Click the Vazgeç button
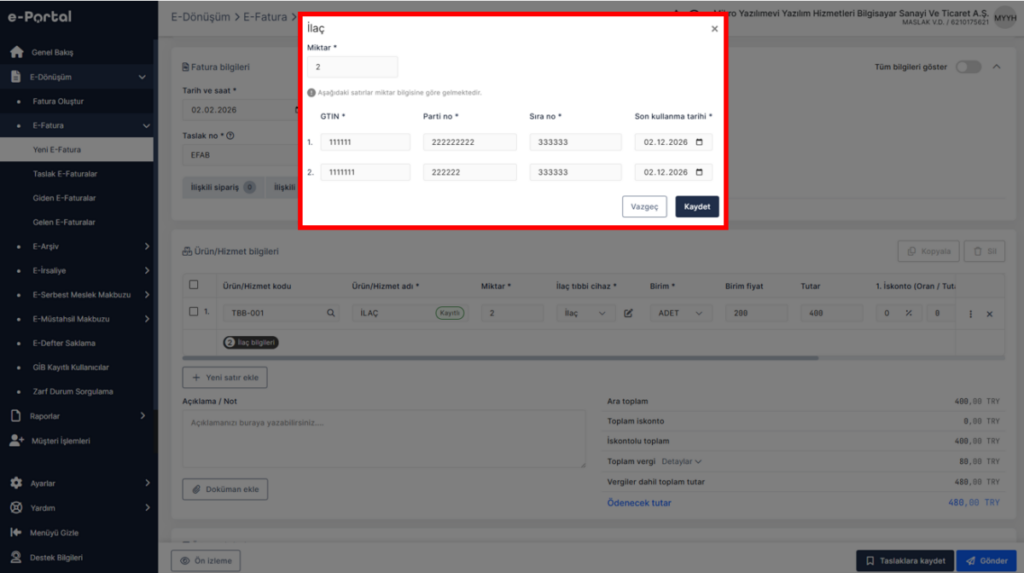This screenshot has width=1024, height=573. click(645, 206)
